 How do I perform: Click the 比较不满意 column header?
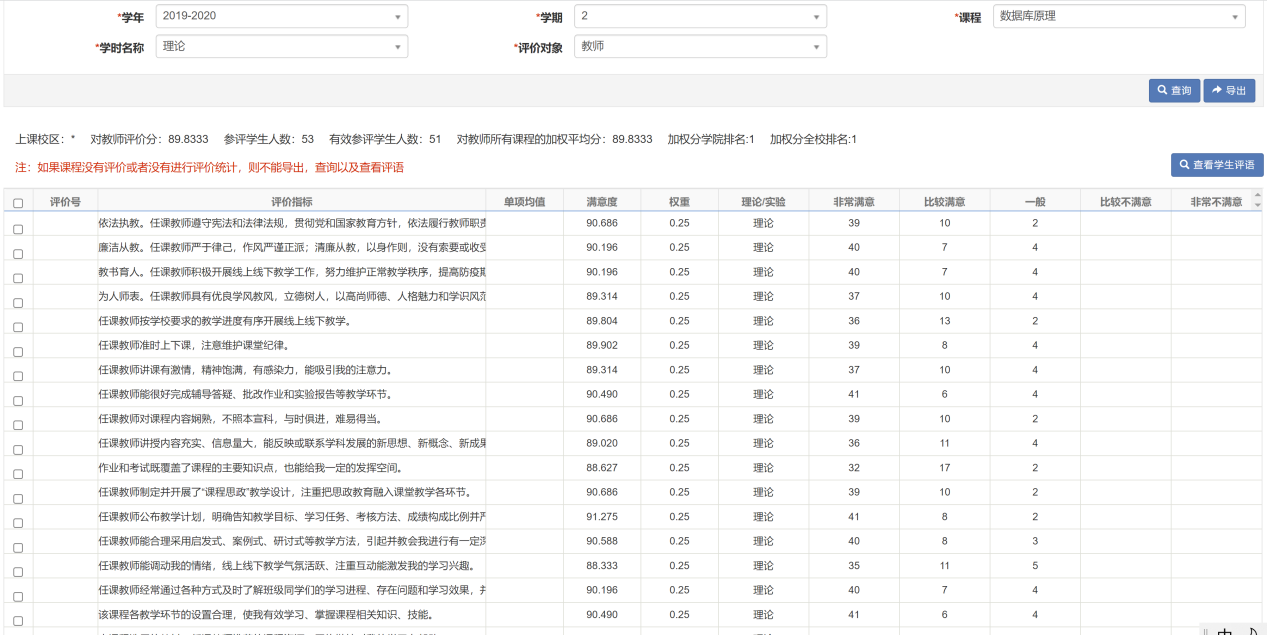(1126, 201)
